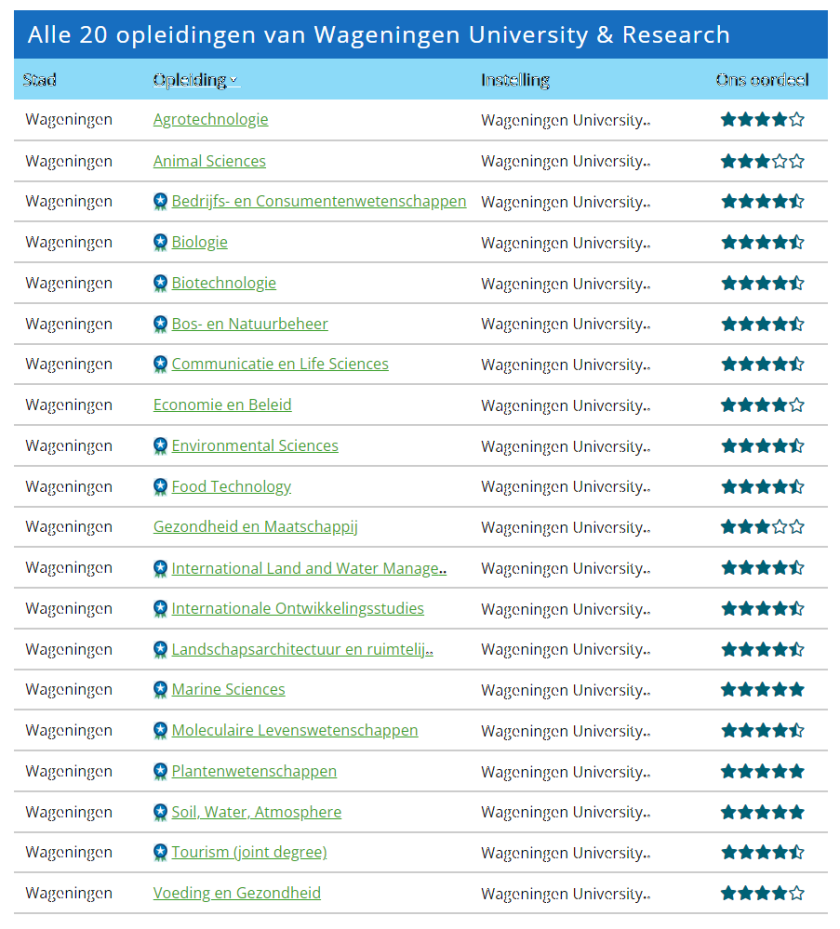Image resolution: width=840 pixels, height=929 pixels.
Task: Click the badge icon beside Biotechnologie
Action: [160, 283]
